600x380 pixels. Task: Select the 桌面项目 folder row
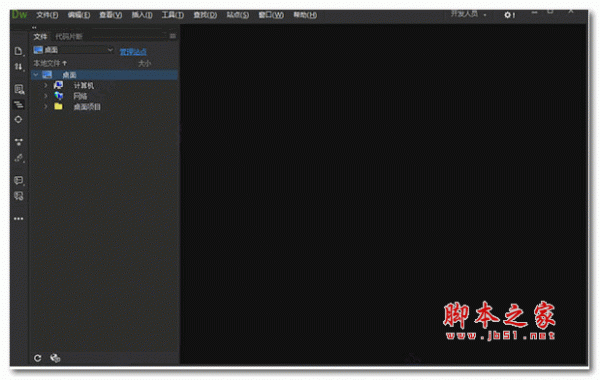(104, 106)
